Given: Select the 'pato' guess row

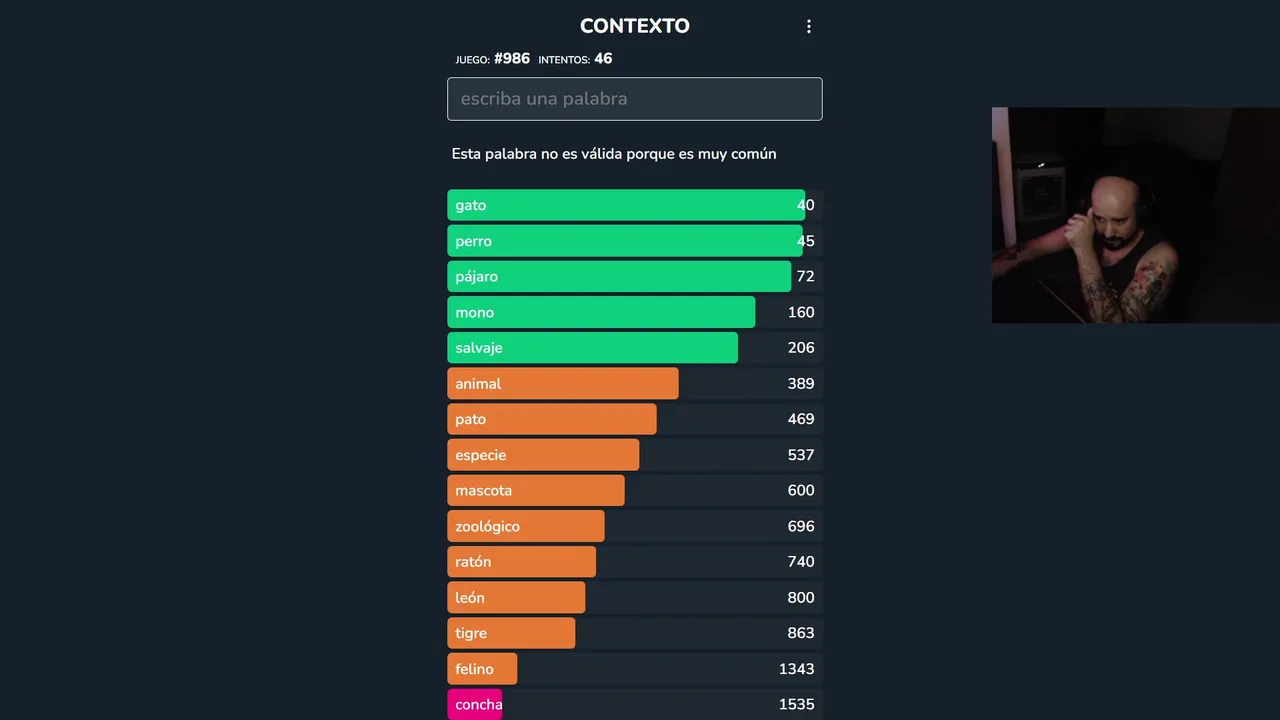Looking at the screenshot, I should pos(634,419).
